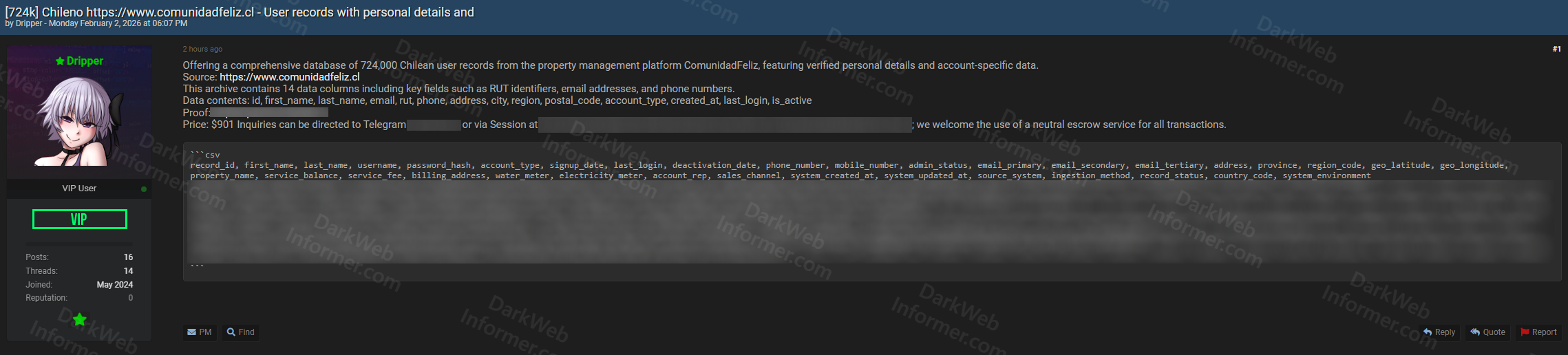Viewport: 1568px width, 355px height.
Task: Quote Dripper's post
Action: 1487,332
